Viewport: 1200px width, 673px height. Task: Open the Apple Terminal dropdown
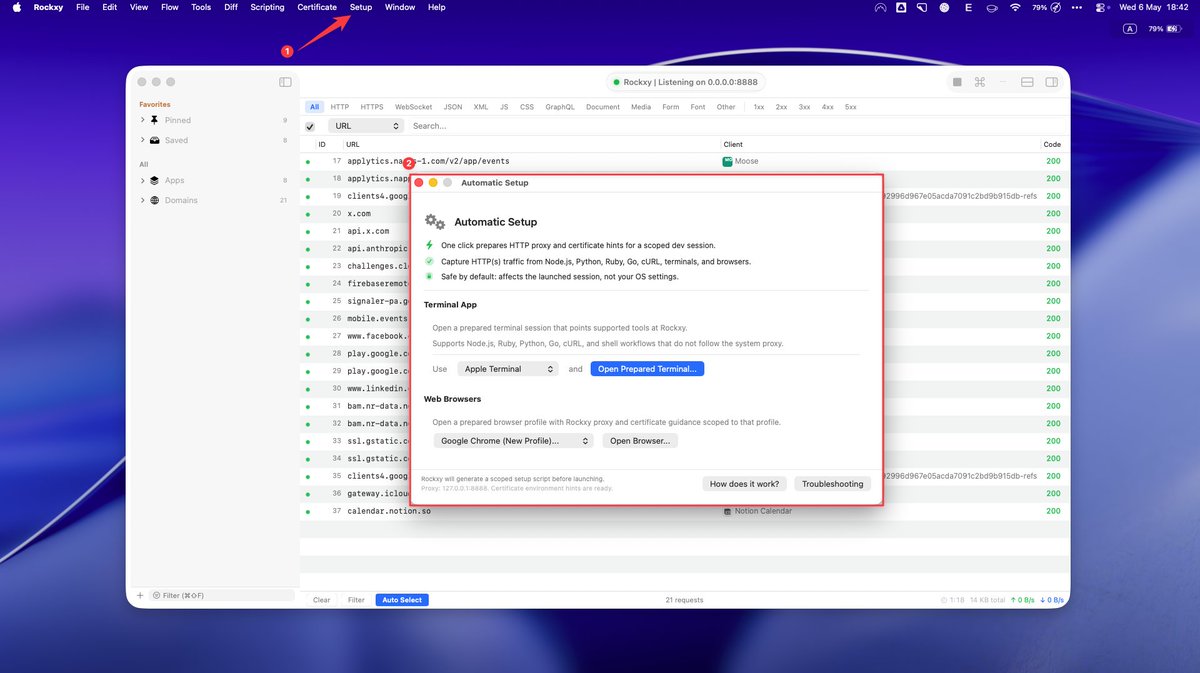click(x=507, y=369)
